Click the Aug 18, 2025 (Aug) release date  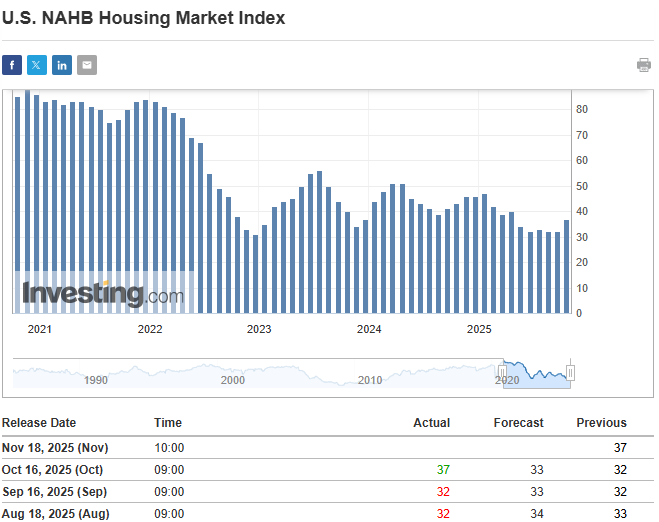pyautogui.click(x=54, y=514)
